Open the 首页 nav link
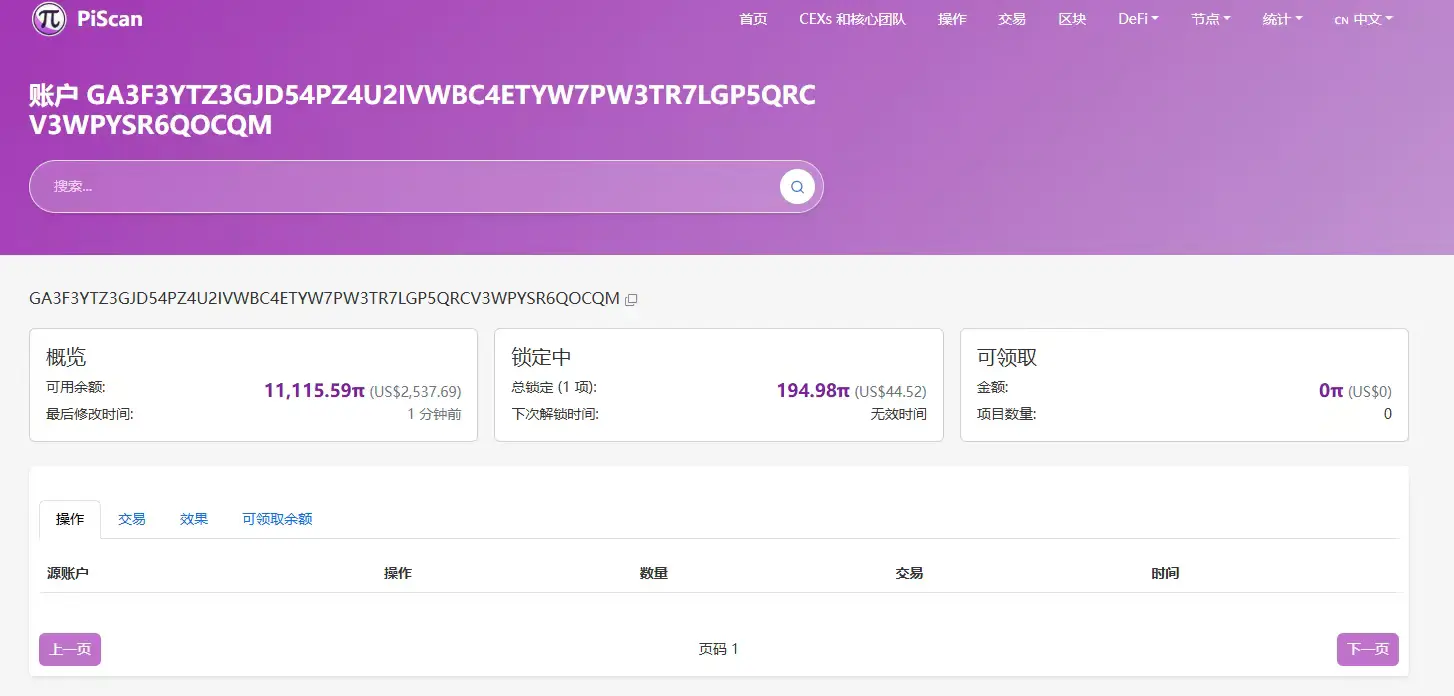Screen dimensions: 1454x696 coord(753,19)
